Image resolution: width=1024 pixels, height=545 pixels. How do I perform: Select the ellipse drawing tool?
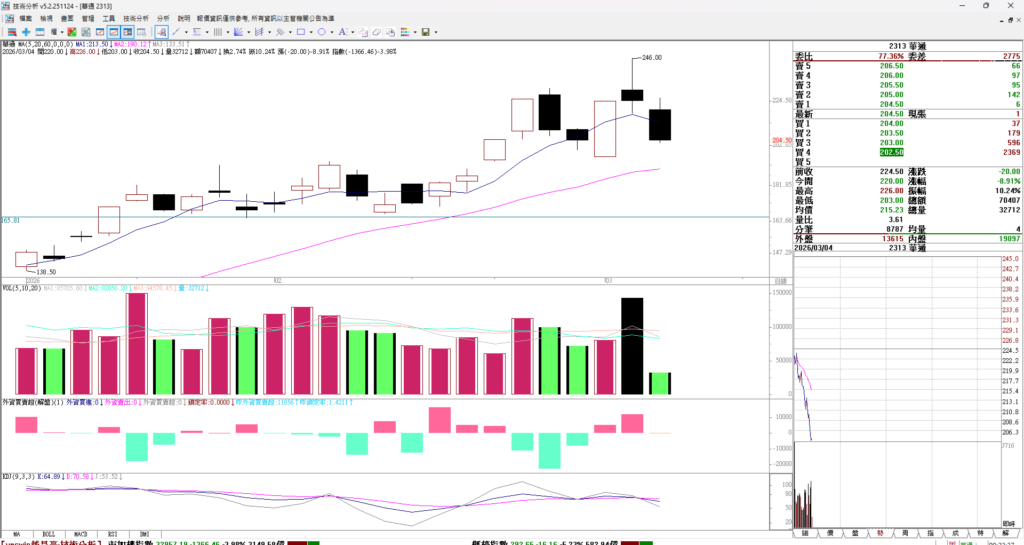321,32
